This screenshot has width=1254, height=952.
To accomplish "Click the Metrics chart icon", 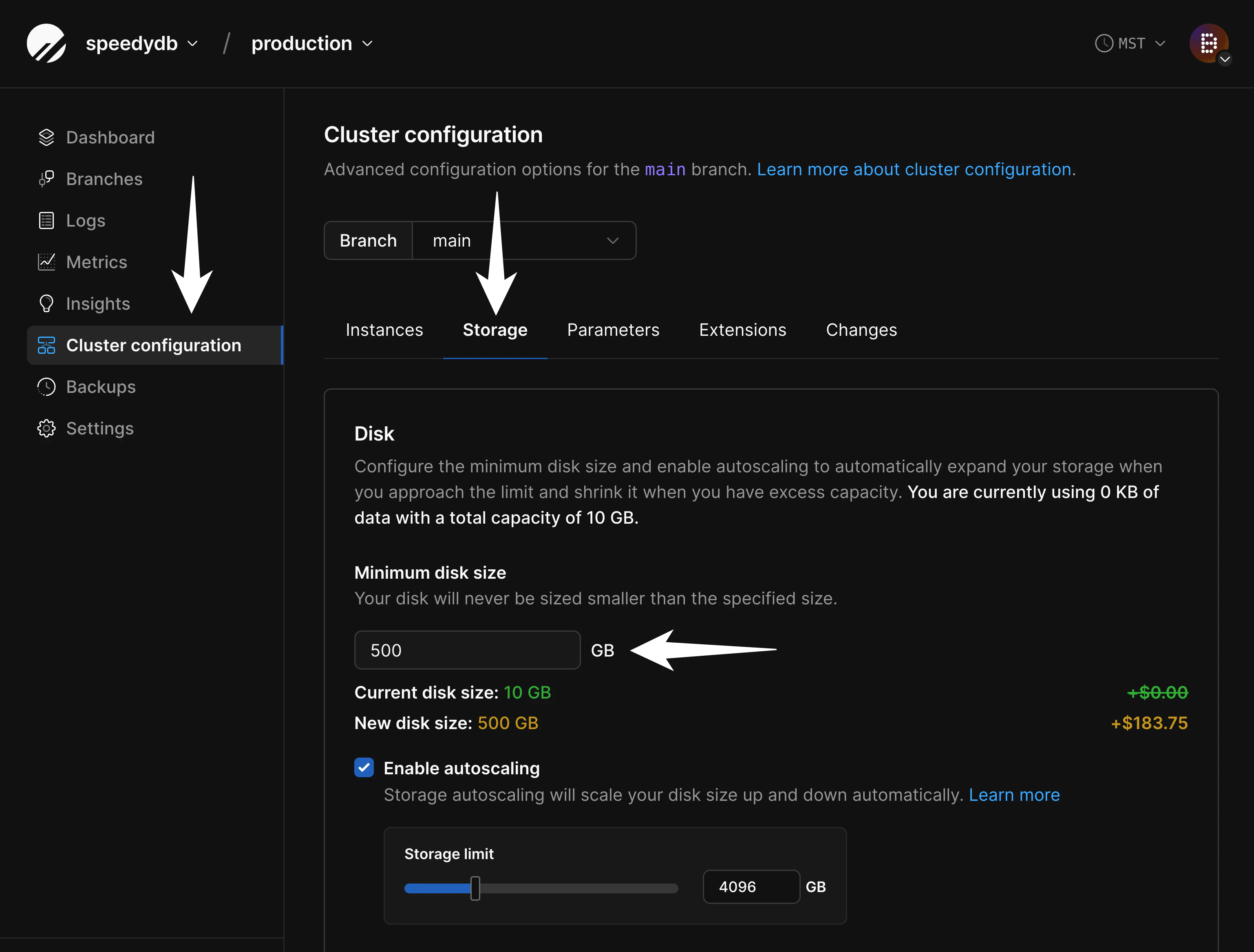I will pos(46,262).
